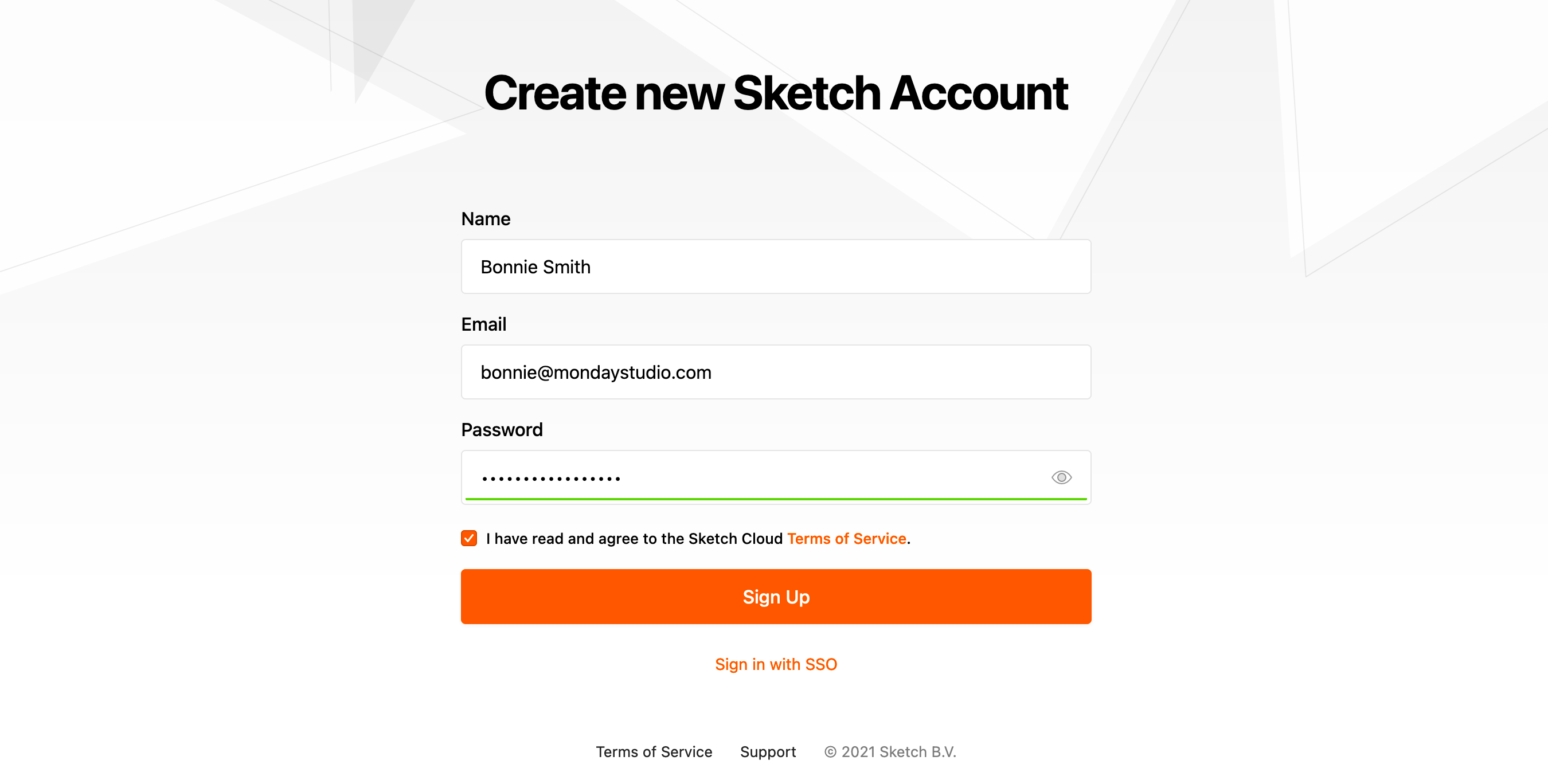The height and width of the screenshot is (784, 1548).
Task: Click the green password strength bar
Action: pyautogui.click(x=776, y=499)
